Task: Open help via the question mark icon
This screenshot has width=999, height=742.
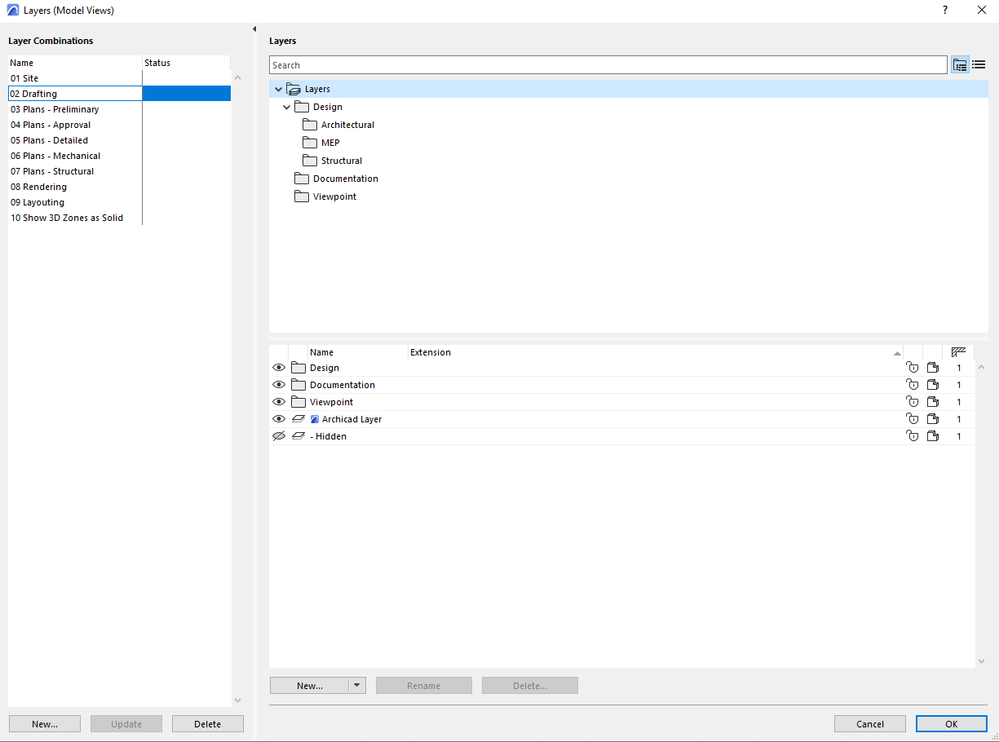Action: (x=944, y=10)
